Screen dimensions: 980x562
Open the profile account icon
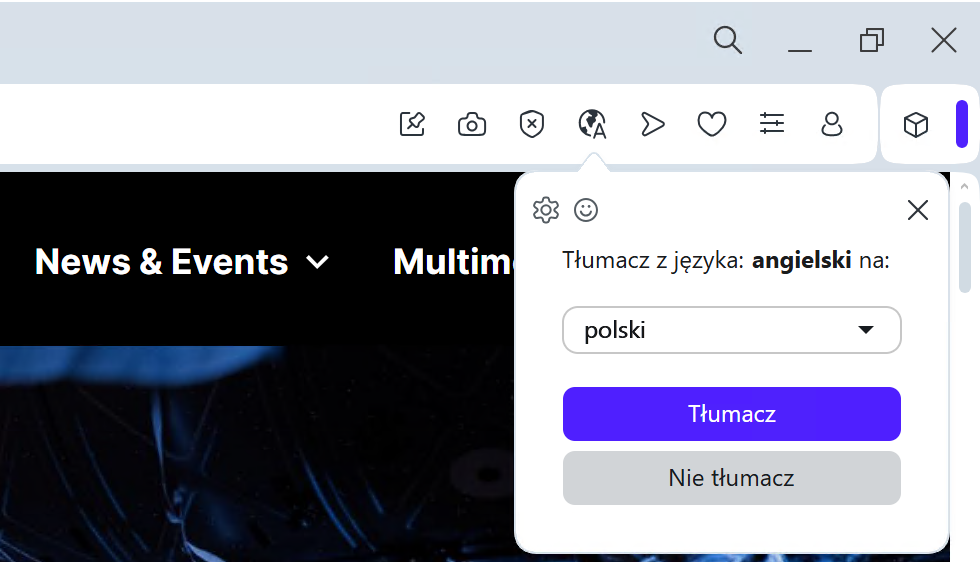(x=832, y=124)
